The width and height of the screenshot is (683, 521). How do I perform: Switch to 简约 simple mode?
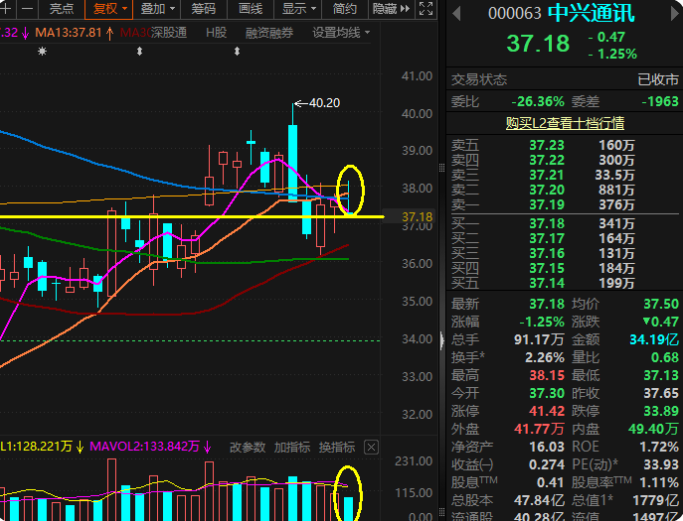click(x=345, y=9)
